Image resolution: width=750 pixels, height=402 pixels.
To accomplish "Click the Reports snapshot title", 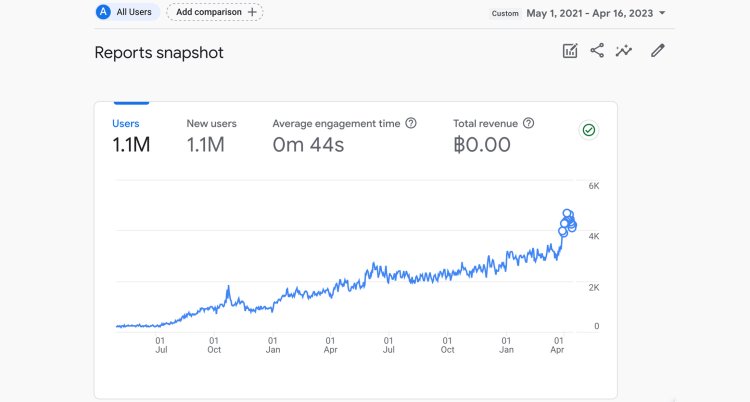I will coord(159,53).
